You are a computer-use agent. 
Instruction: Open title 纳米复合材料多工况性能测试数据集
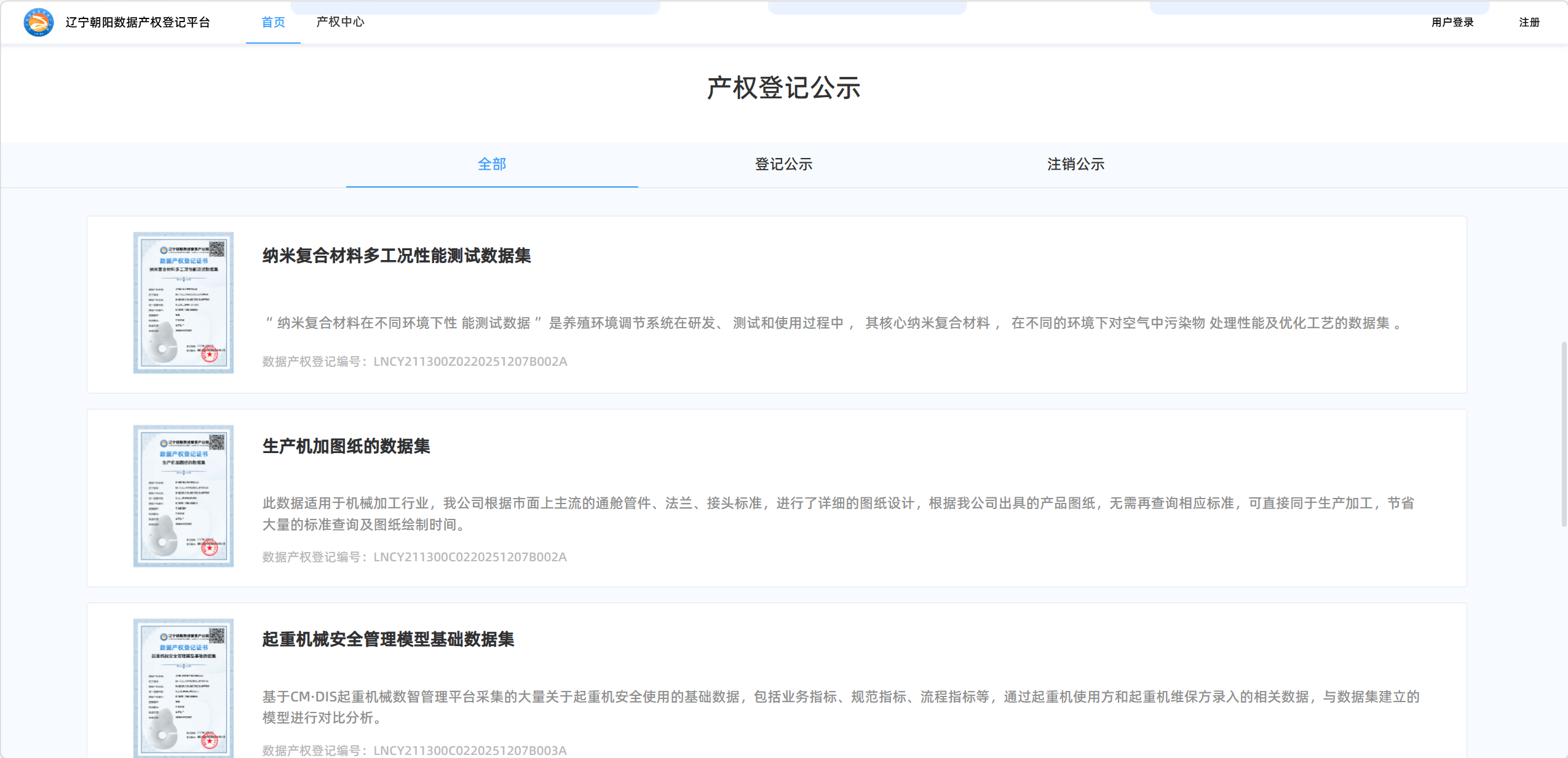tap(397, 256)
